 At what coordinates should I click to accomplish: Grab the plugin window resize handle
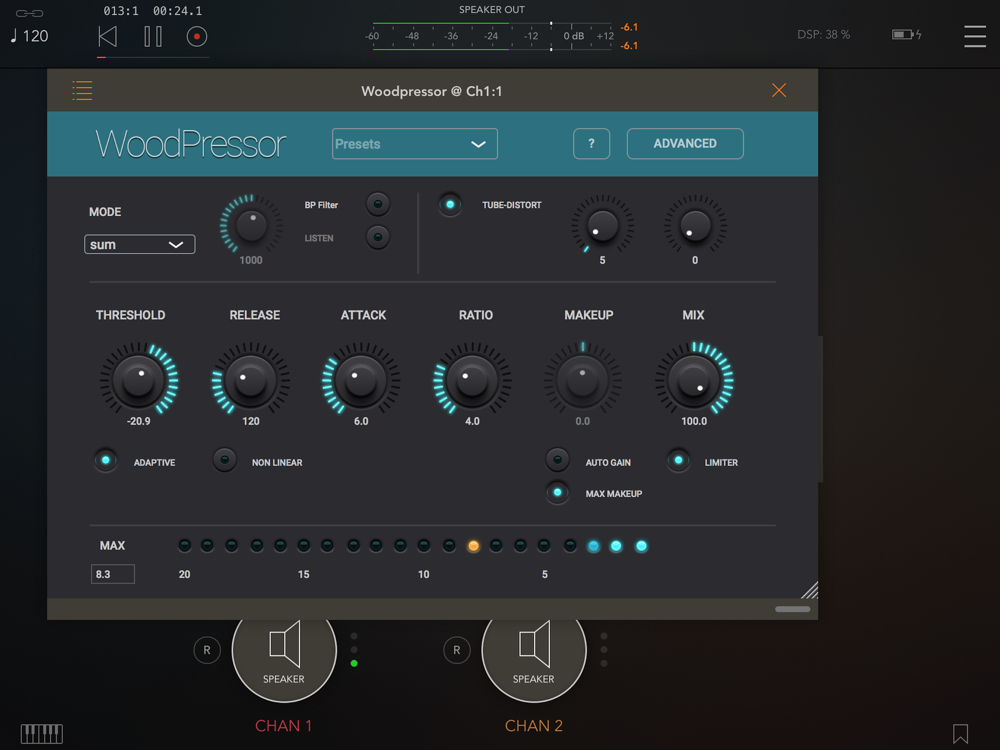[x=809, y=590]
